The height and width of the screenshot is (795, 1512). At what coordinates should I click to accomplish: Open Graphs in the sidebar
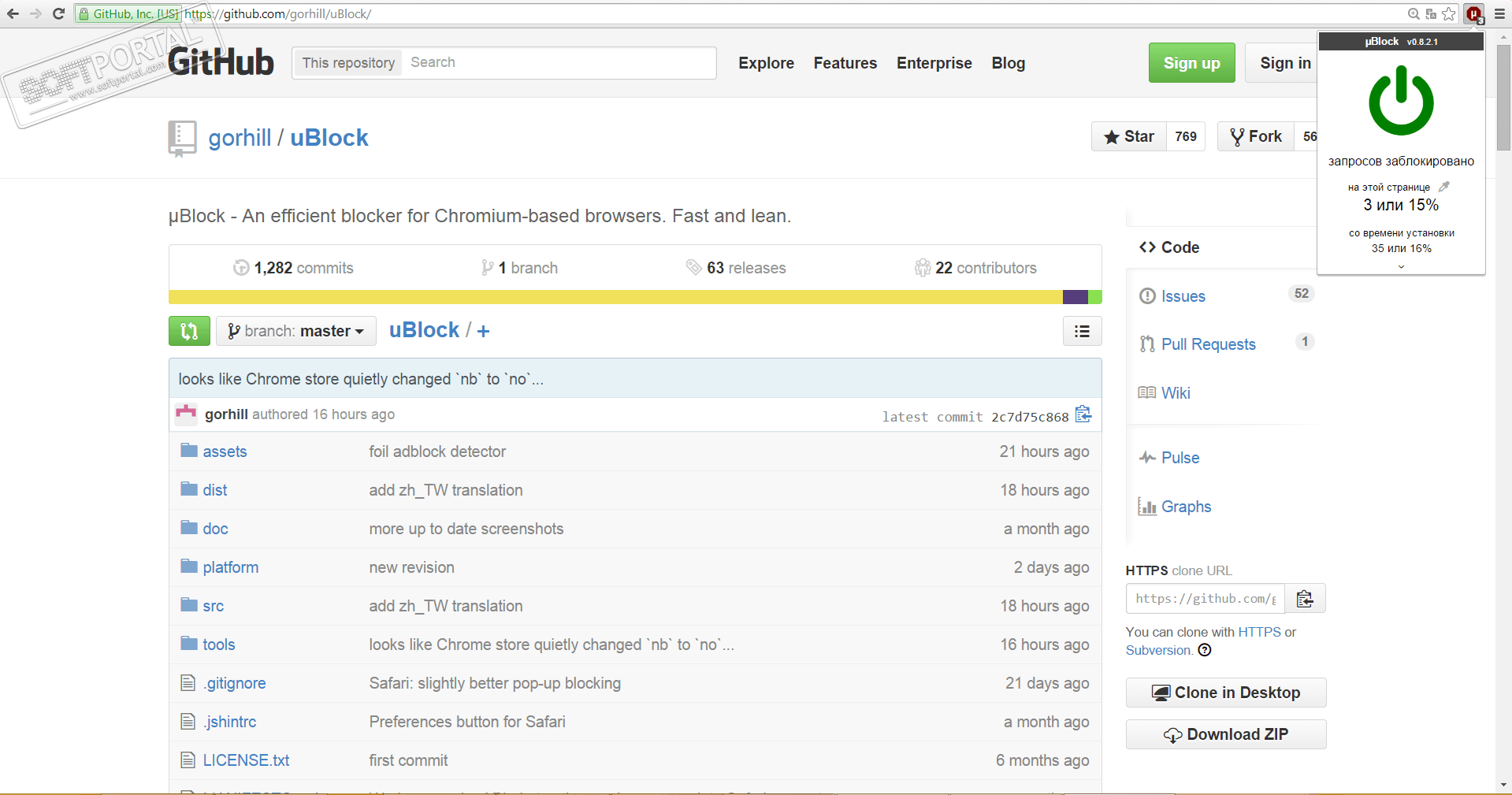pos(1175,507)
